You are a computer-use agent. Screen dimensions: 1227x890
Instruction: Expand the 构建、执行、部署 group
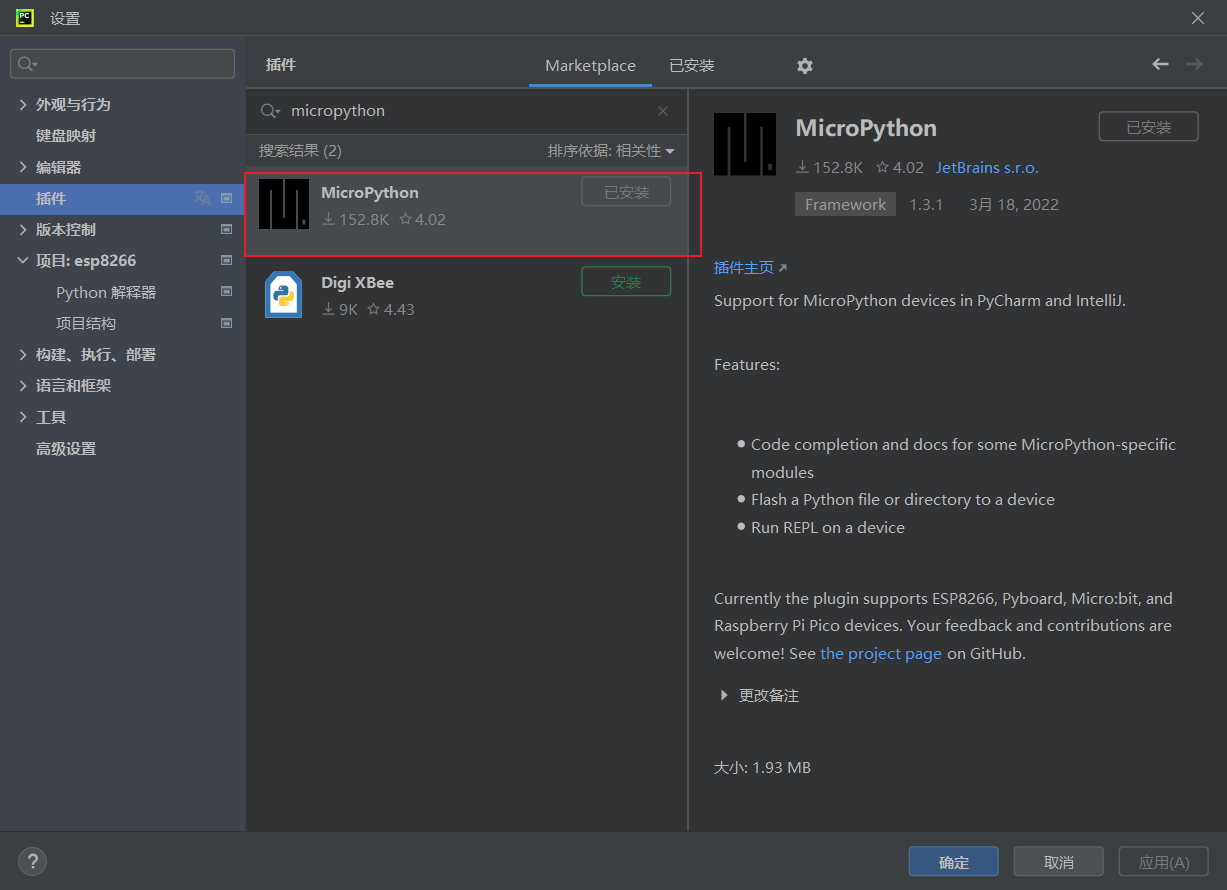[x=23, y=354]
